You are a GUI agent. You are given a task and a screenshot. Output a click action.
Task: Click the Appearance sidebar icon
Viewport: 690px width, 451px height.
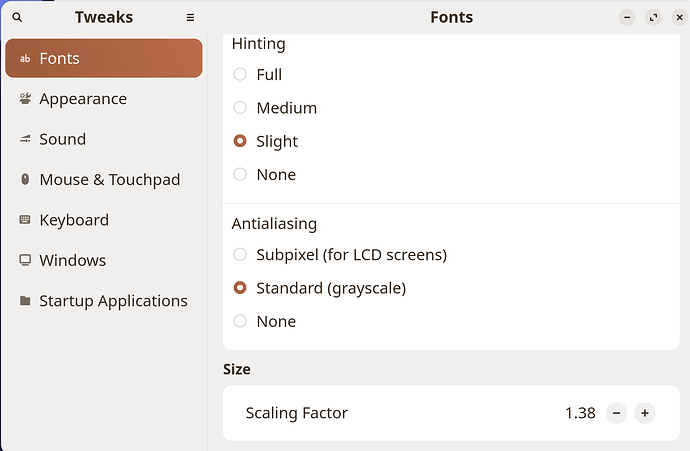point(25,99)
